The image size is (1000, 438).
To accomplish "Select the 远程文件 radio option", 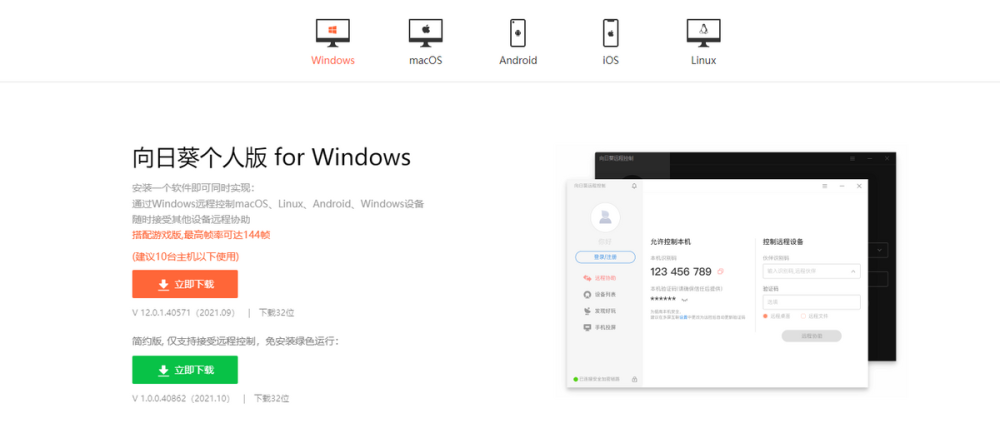I will click(x=816, y=316).
